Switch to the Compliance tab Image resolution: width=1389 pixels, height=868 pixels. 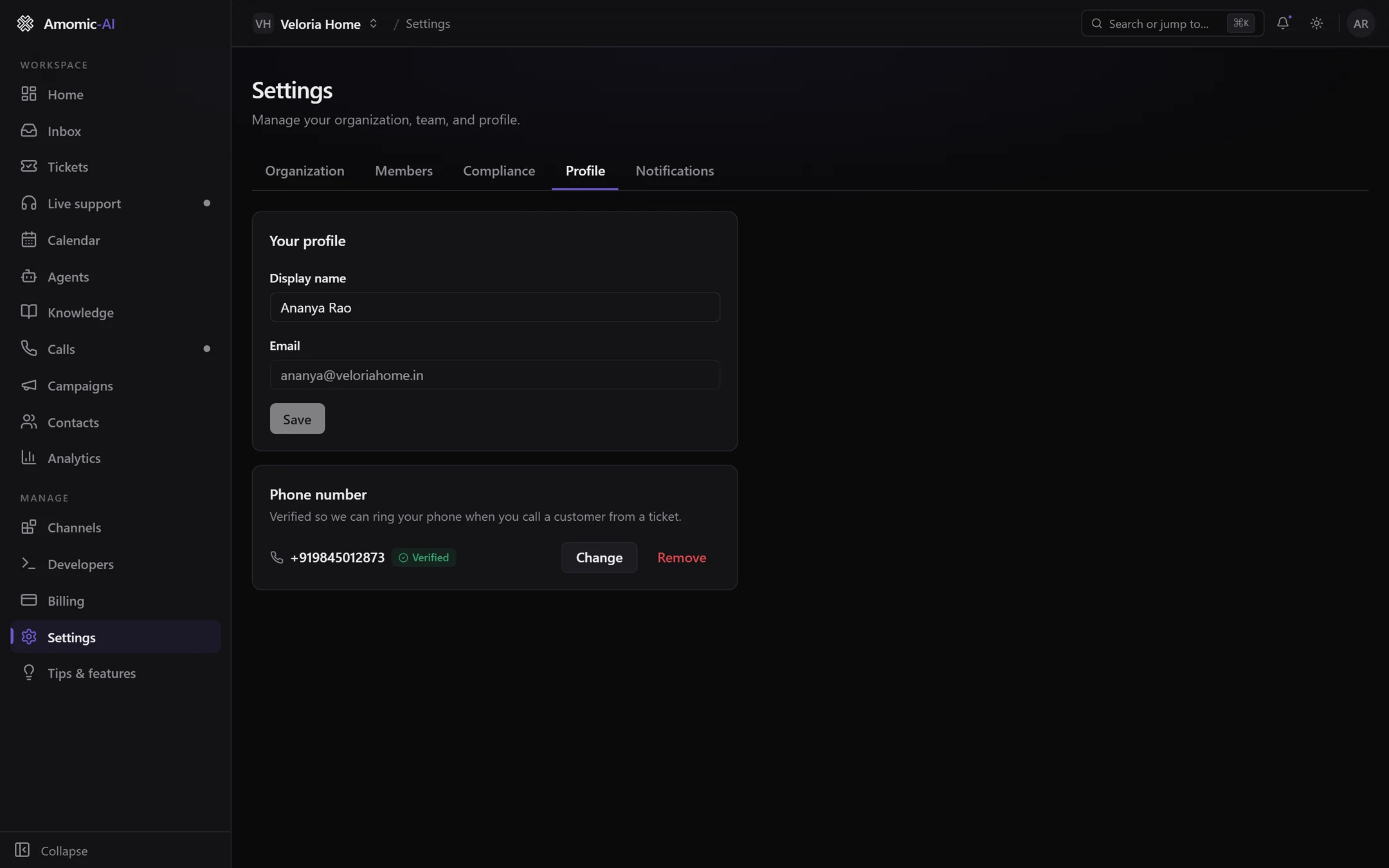click(499, 170)
